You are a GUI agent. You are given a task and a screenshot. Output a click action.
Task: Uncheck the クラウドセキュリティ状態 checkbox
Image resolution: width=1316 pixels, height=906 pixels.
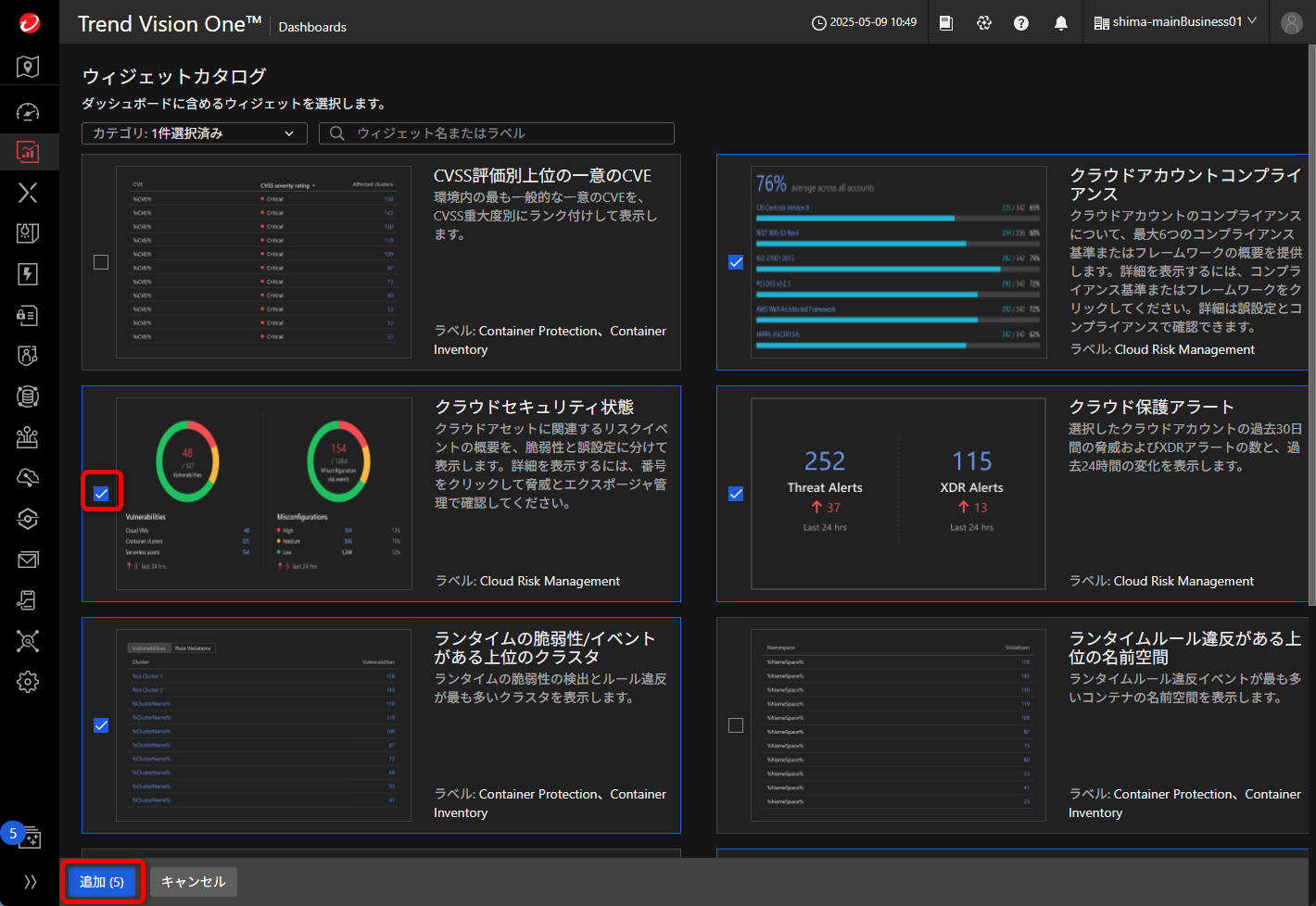(101, 494)
